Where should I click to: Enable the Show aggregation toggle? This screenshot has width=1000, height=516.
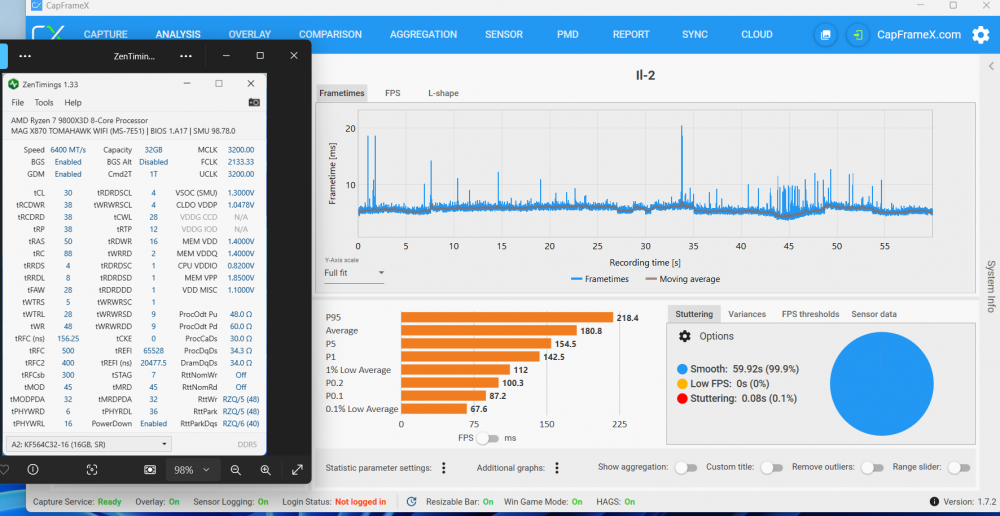point(685,468)
